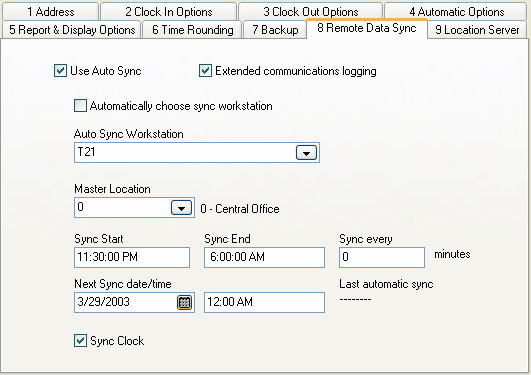The image size is (531, 375).
Task: Switch to 3 Clock Out Options tab
Action: coord(310,12)
